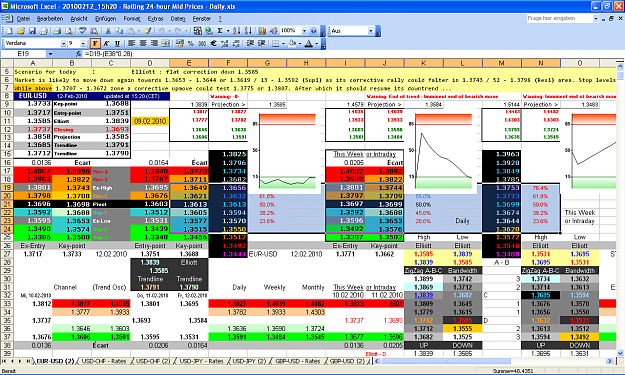Click the vertical scrollbar down arrow
The width and height of the screenshot is (625, 375).
(620, 353)
